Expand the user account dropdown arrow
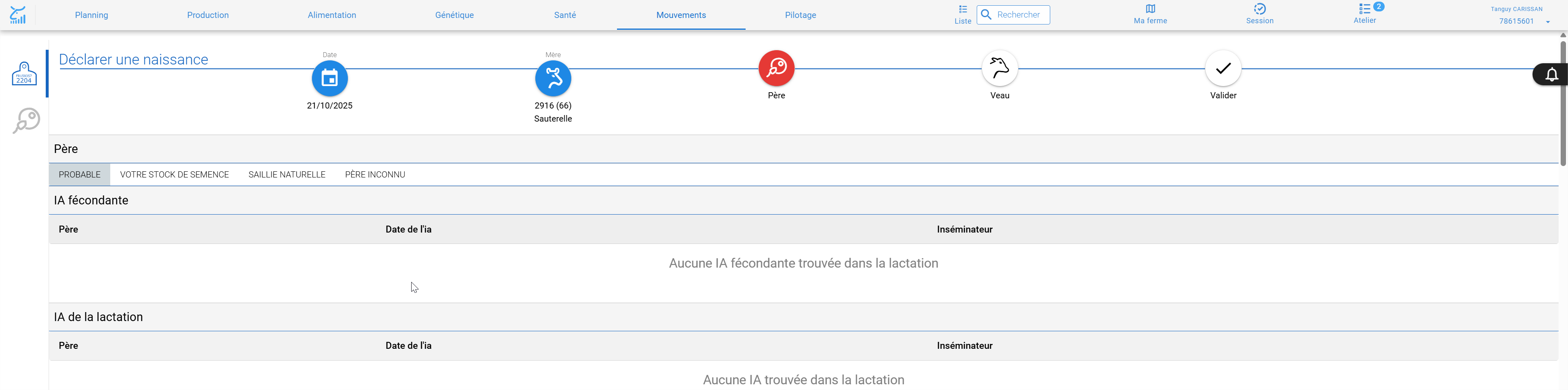 tap(1547, 22)
